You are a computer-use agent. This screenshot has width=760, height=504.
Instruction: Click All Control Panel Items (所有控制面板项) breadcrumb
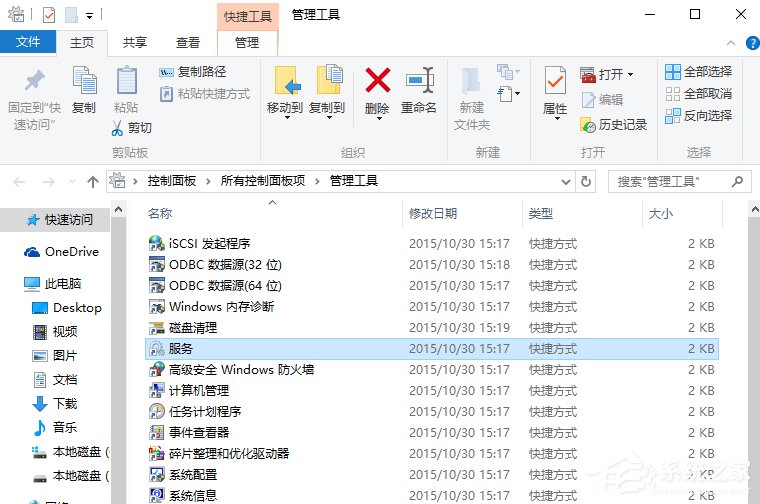[263, 181]
